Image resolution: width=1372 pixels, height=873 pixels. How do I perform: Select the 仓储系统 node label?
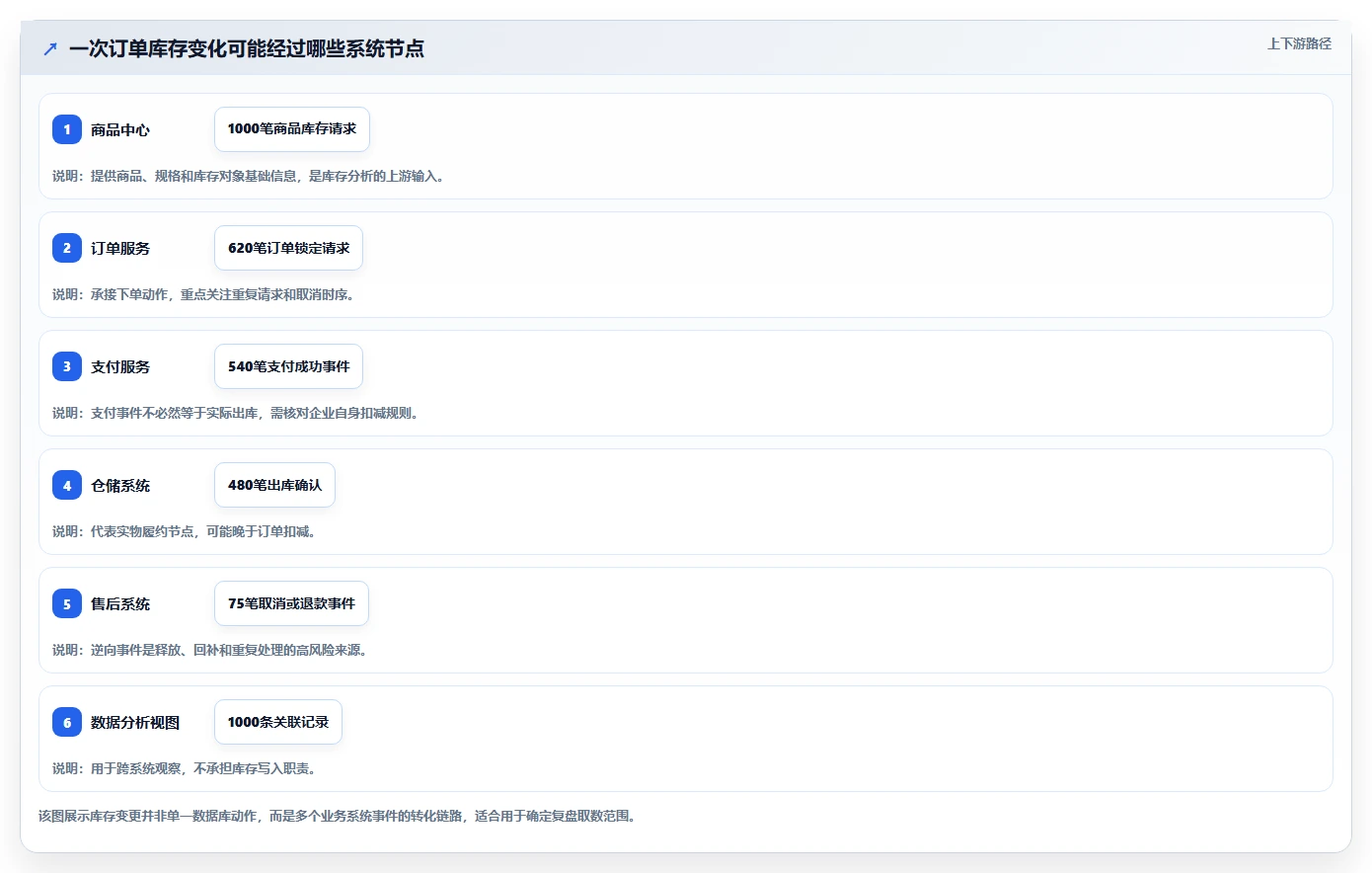click(x=120, y=485)
